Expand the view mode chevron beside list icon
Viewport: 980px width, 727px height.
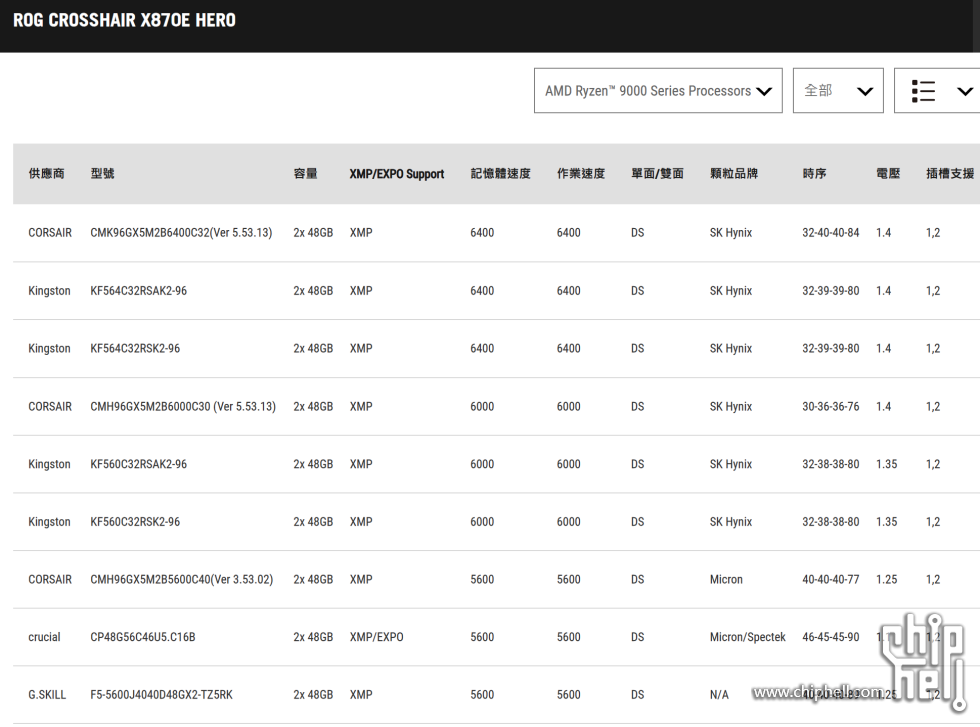point(965,91)
